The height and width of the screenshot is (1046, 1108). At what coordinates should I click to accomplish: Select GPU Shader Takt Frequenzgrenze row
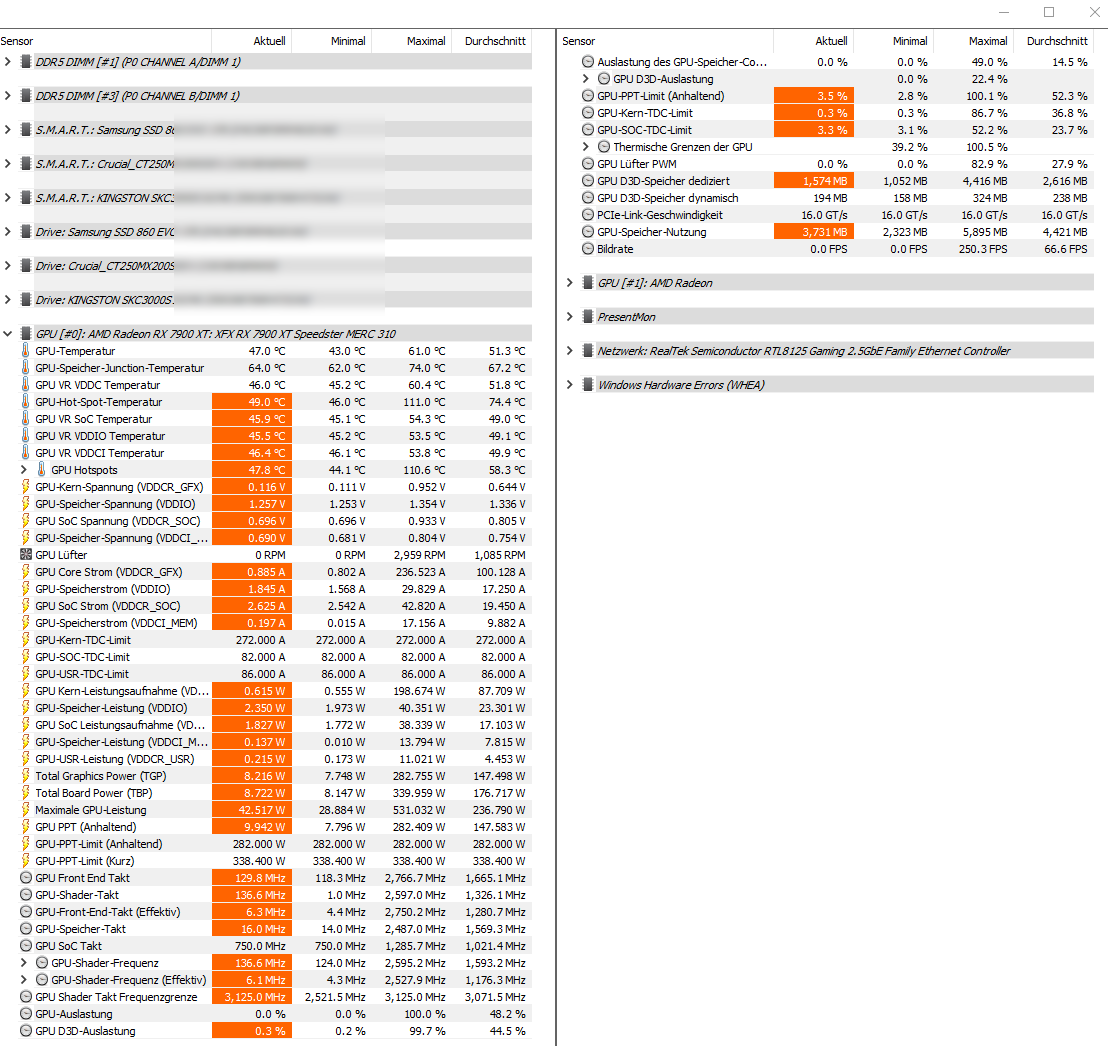coord(266,997)
